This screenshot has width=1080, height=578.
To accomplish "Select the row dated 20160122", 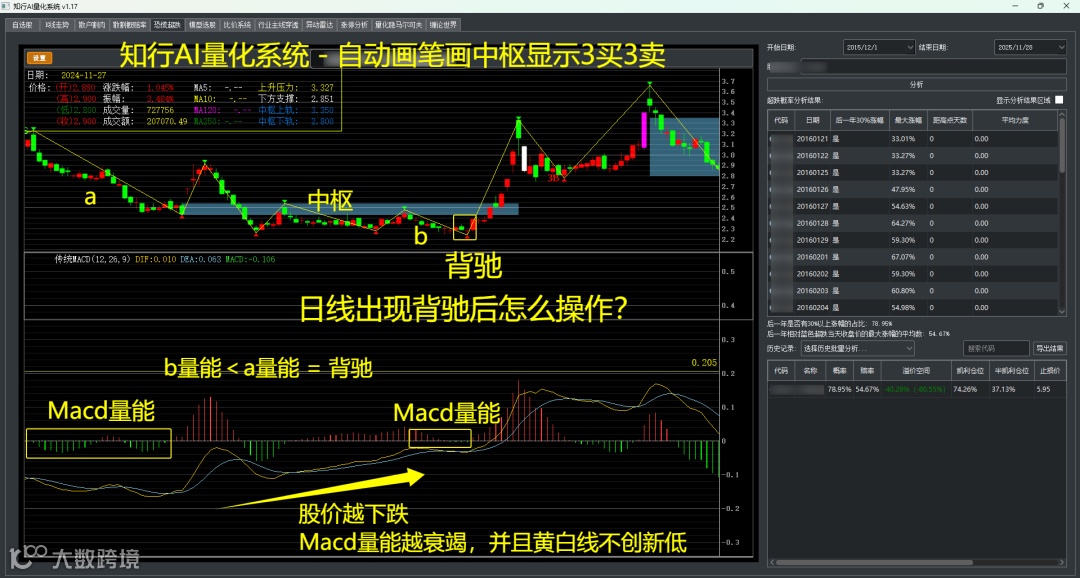I will [x=913, y=156].
